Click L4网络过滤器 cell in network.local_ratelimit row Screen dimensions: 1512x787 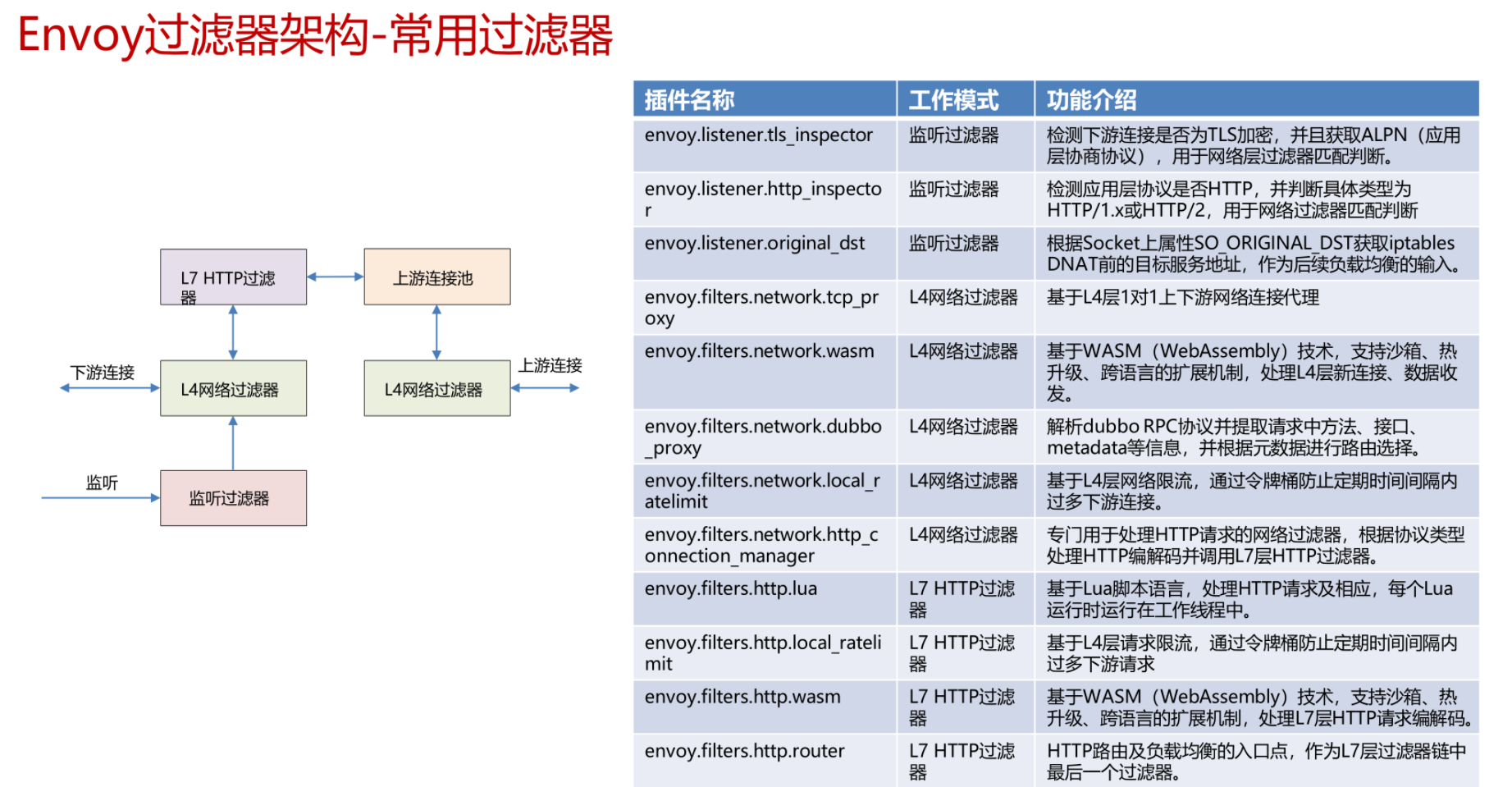click(966, 492)
